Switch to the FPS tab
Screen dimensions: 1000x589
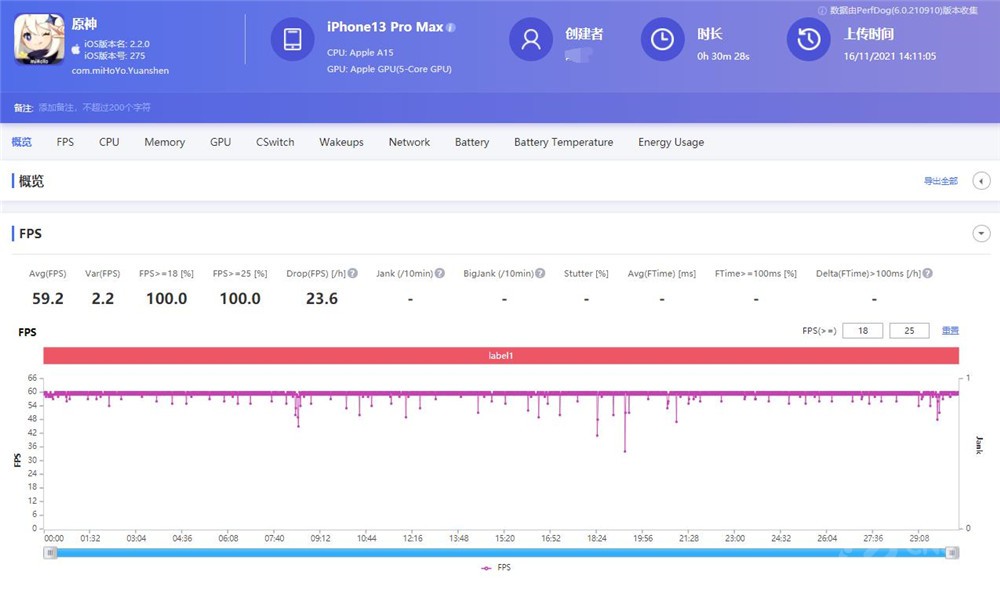click(65, 142)
